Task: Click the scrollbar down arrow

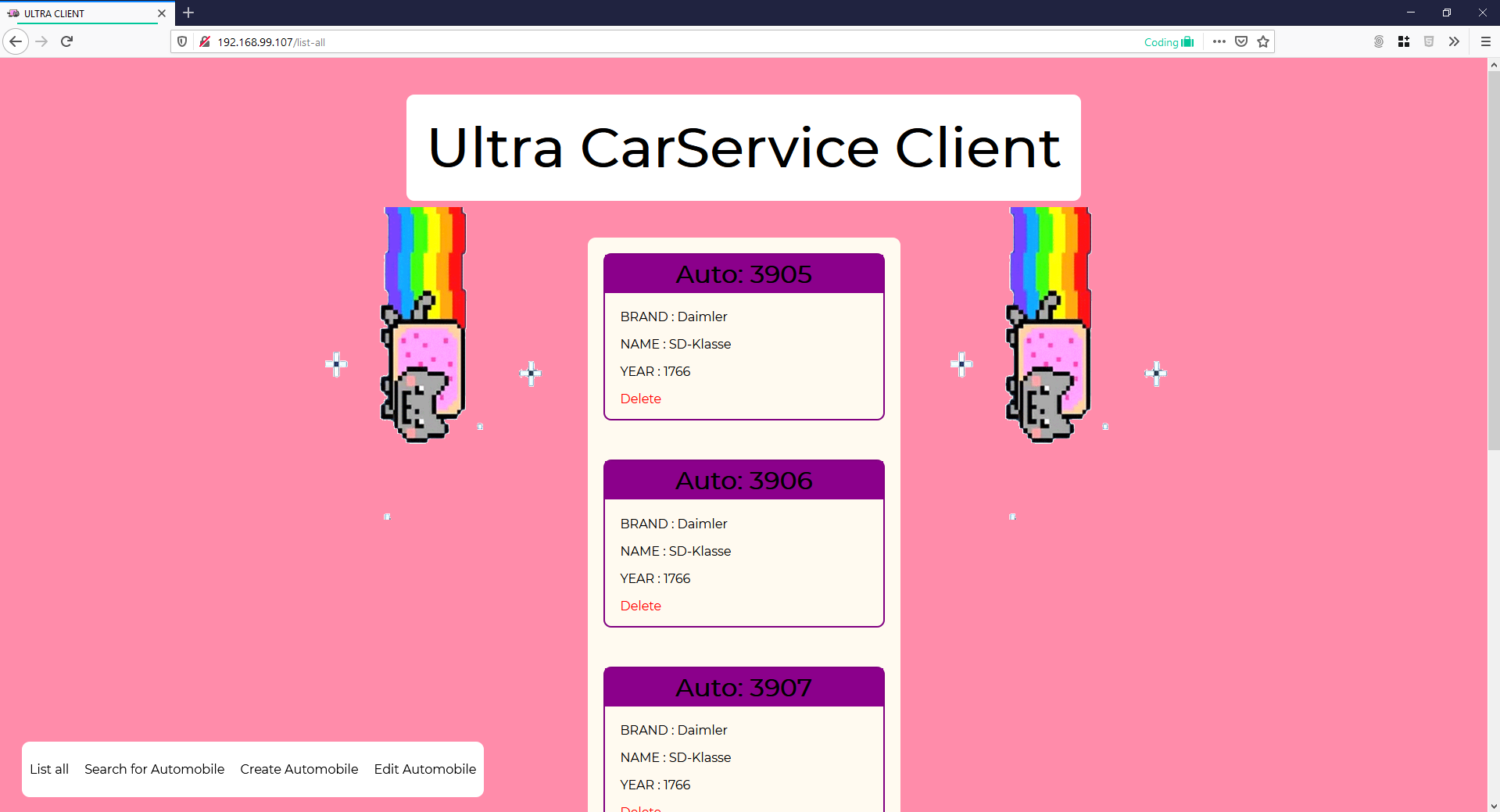Action: tap(1494, 805)
